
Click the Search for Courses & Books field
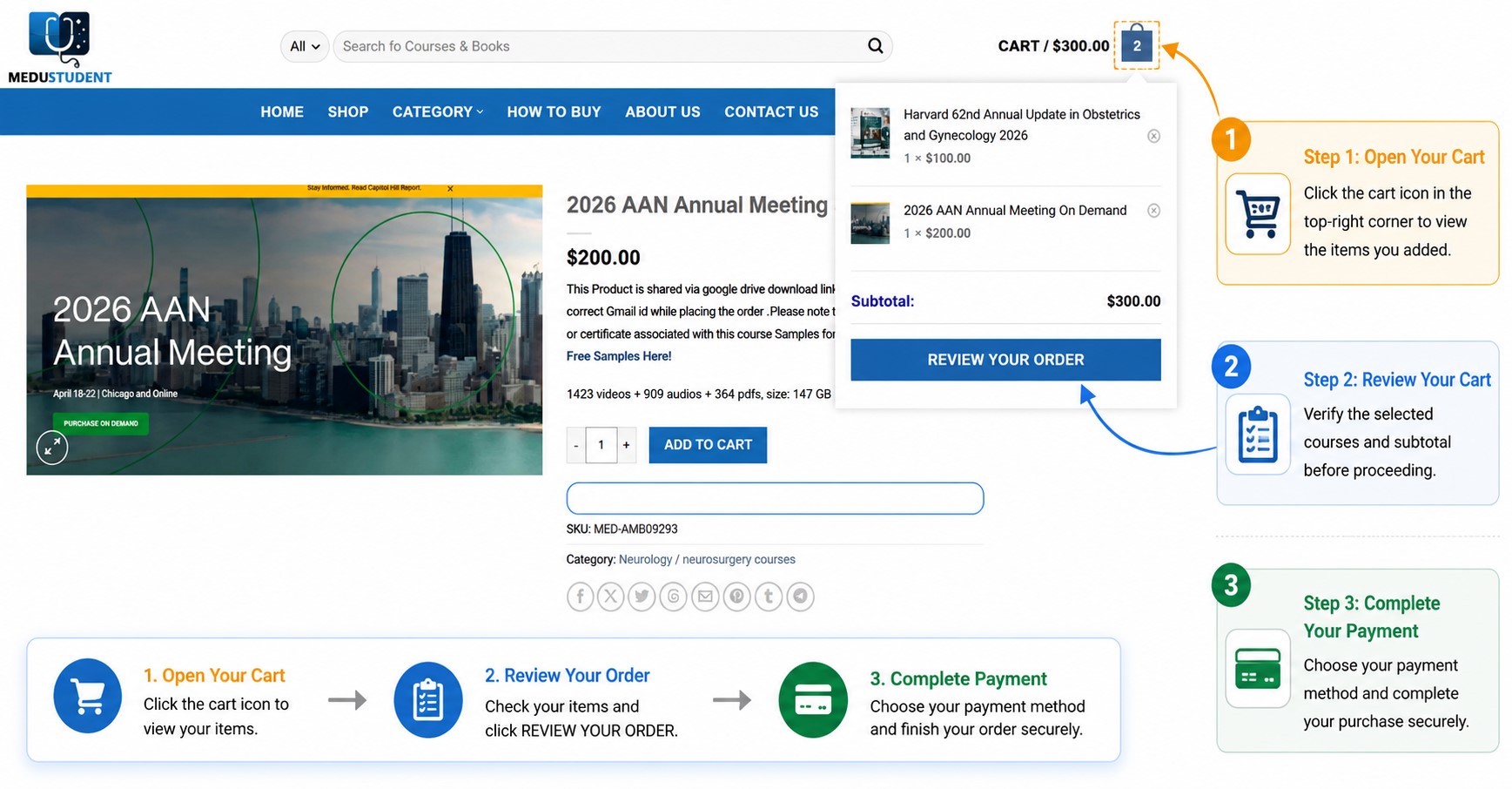pos(601,46)
